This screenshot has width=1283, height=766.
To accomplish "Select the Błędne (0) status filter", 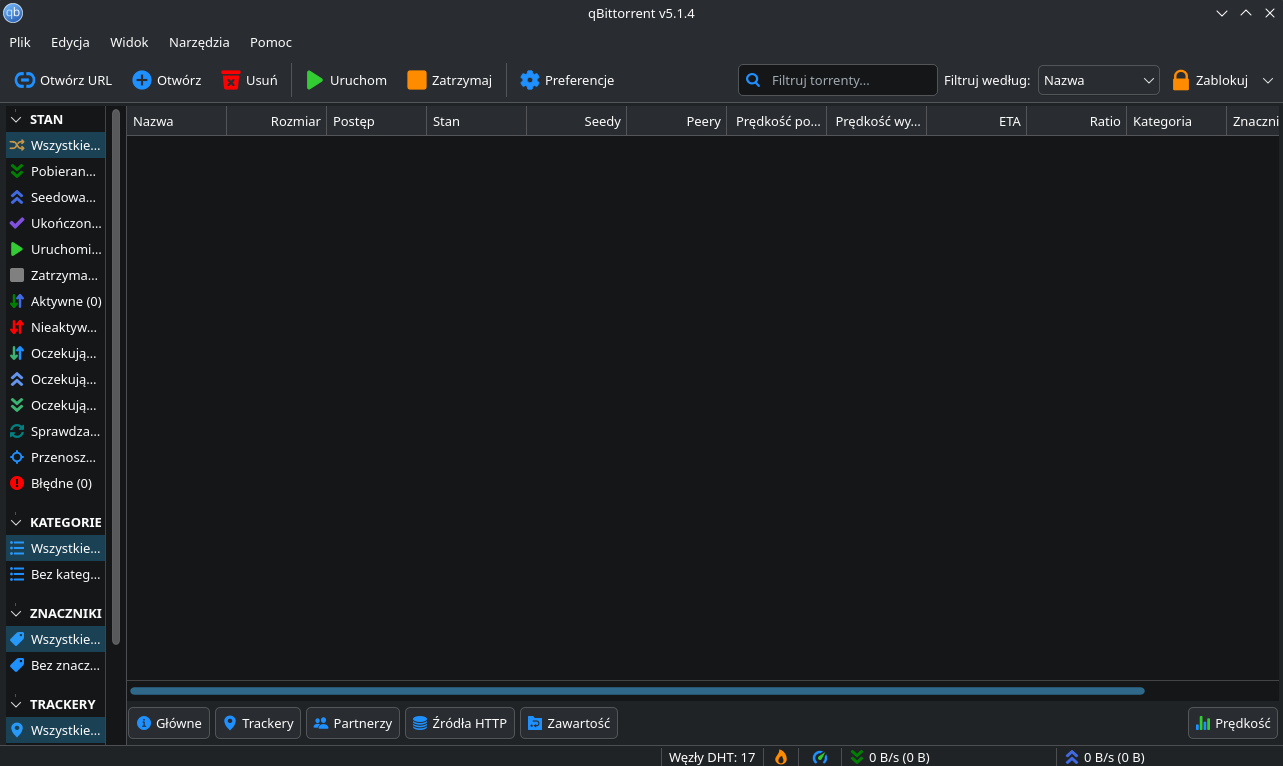I will point(55,483).
